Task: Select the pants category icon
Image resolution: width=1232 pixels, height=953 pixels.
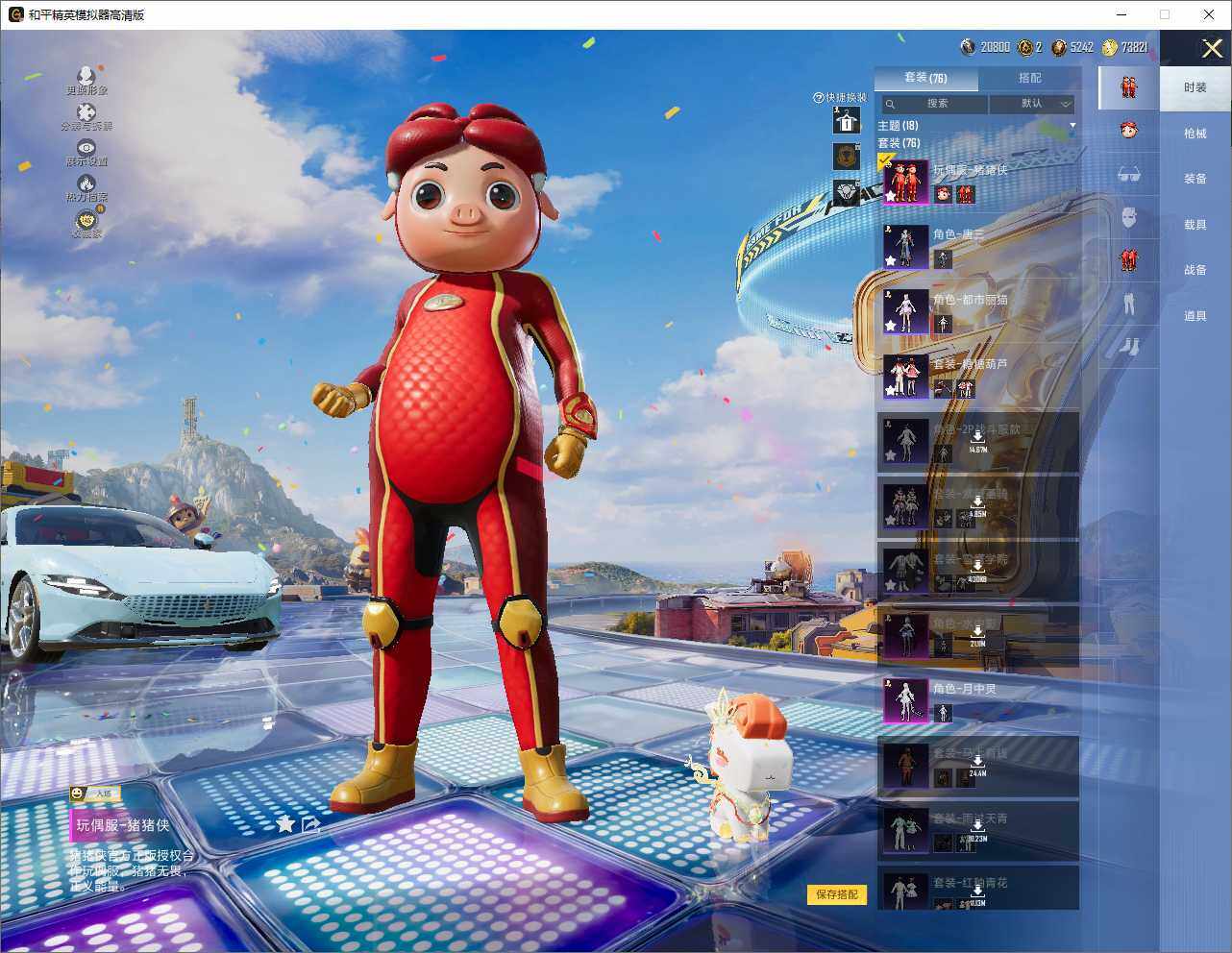Action: (1128, 304)
